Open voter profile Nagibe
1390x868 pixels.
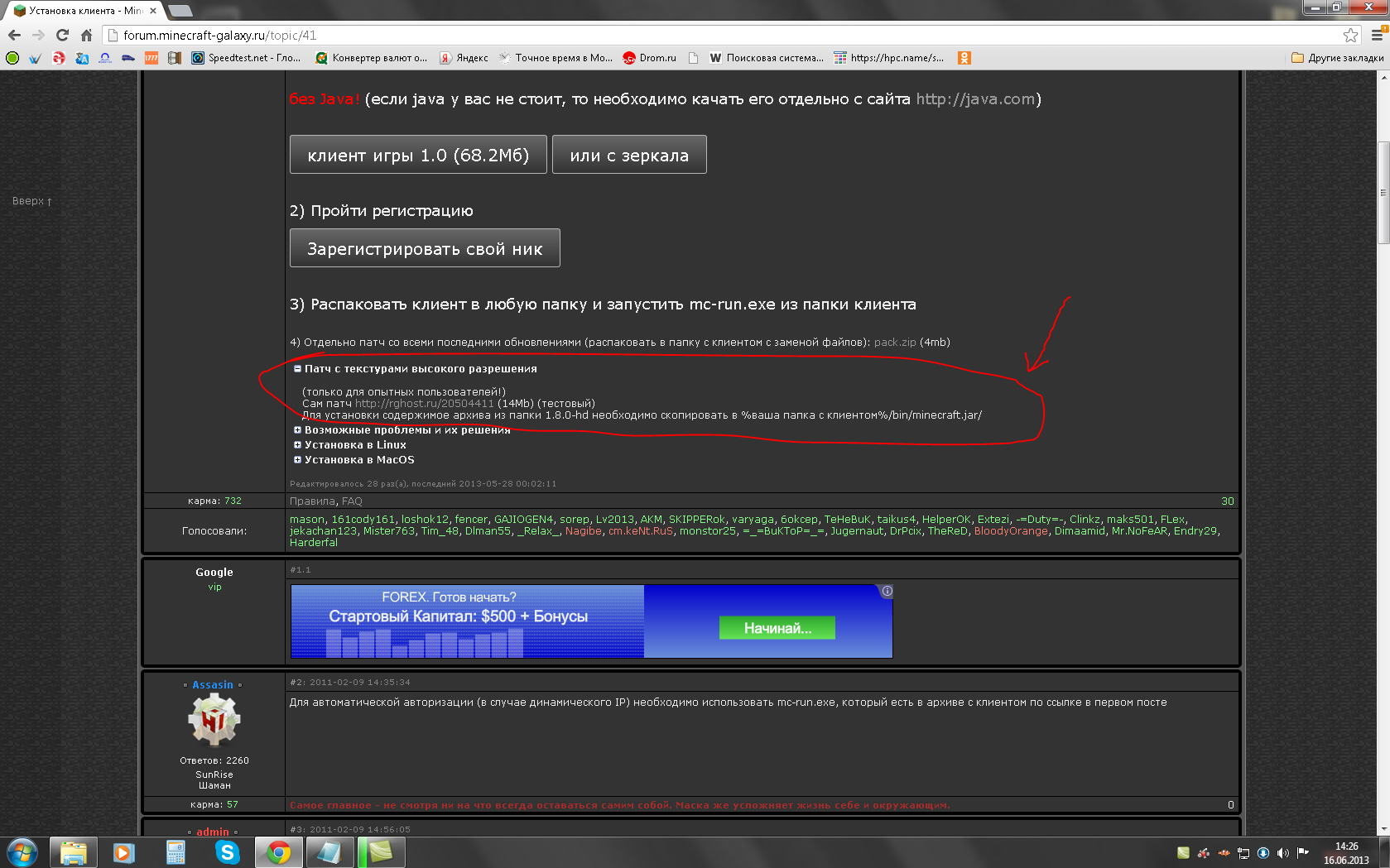(x=584, y=531)
